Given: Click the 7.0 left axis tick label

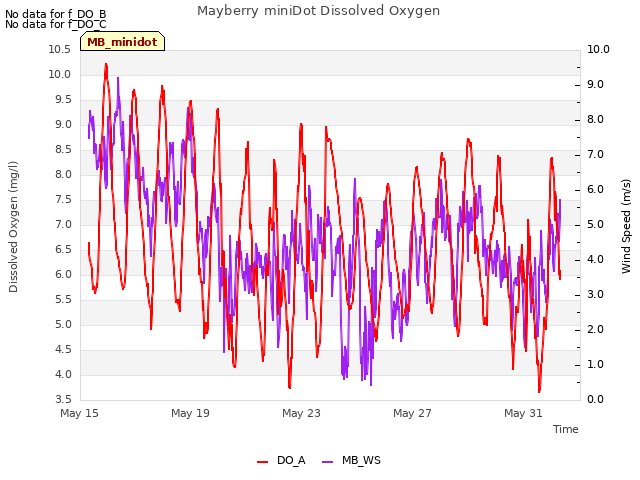Looking at the screenshot, I should (63, 225).
